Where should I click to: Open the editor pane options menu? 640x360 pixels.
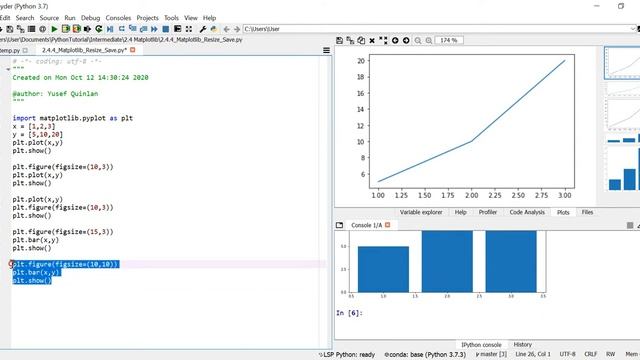pos(326,50)
